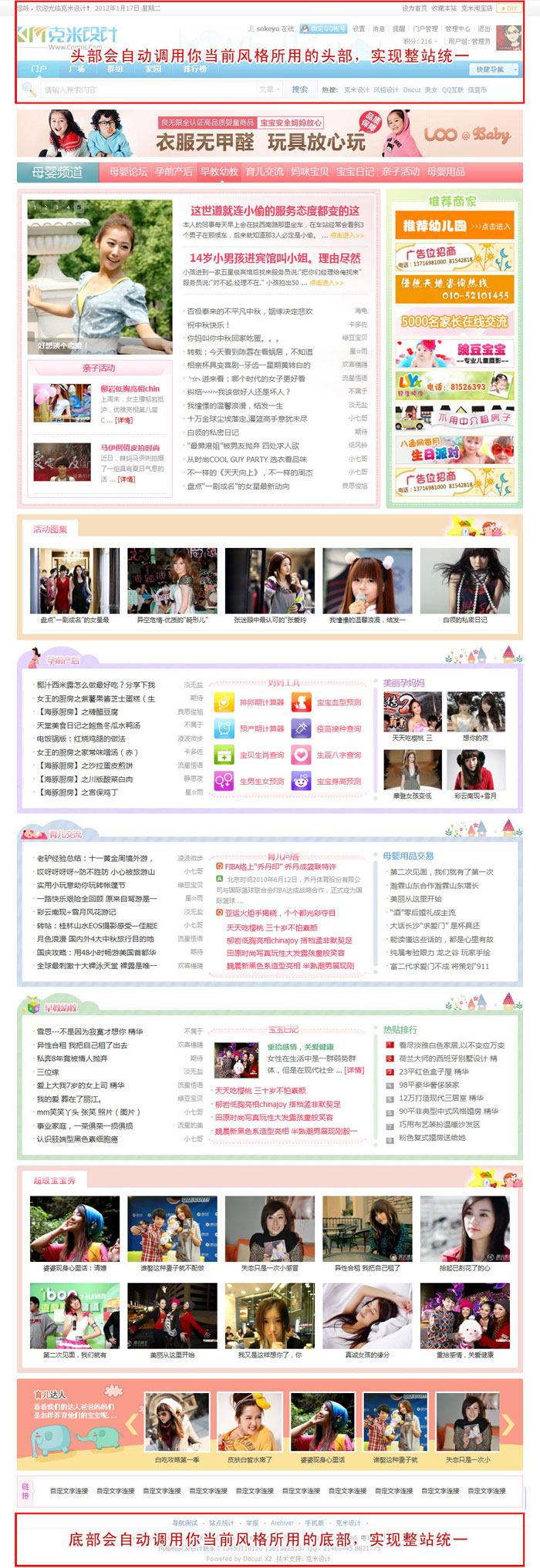Screen dimensions: 540x1568
Task: Select the 群组 nav tab
Action: click(x=115, y=69)
